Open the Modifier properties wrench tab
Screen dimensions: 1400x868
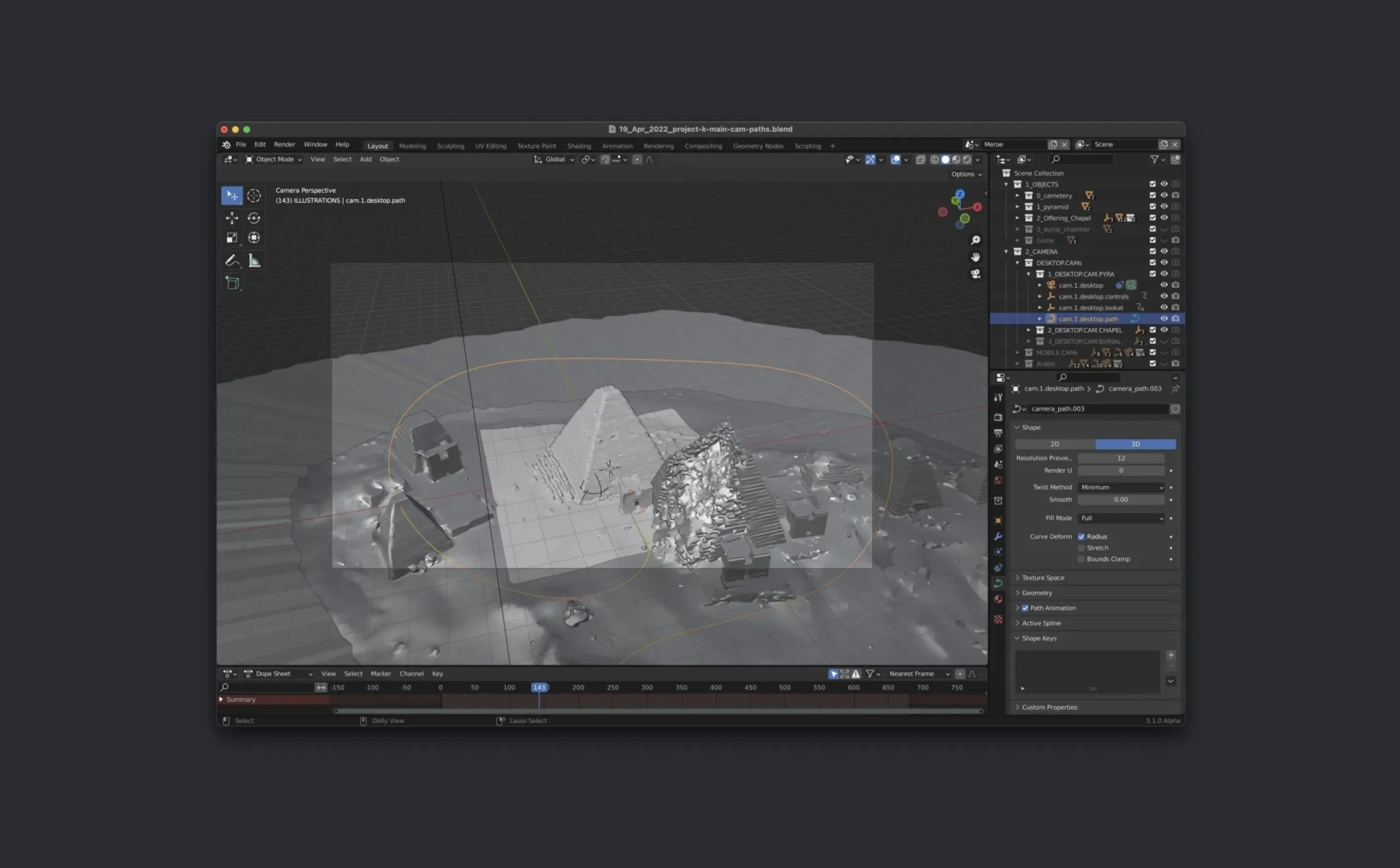[998, 537]
